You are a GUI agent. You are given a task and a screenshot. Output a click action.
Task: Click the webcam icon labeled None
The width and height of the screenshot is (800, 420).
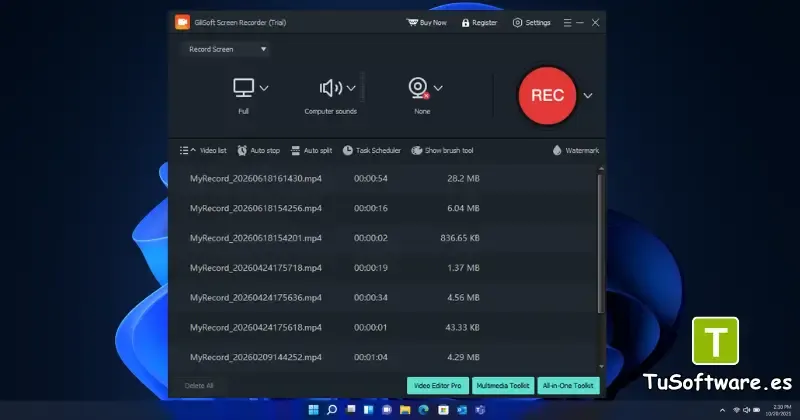pos(418,88)
